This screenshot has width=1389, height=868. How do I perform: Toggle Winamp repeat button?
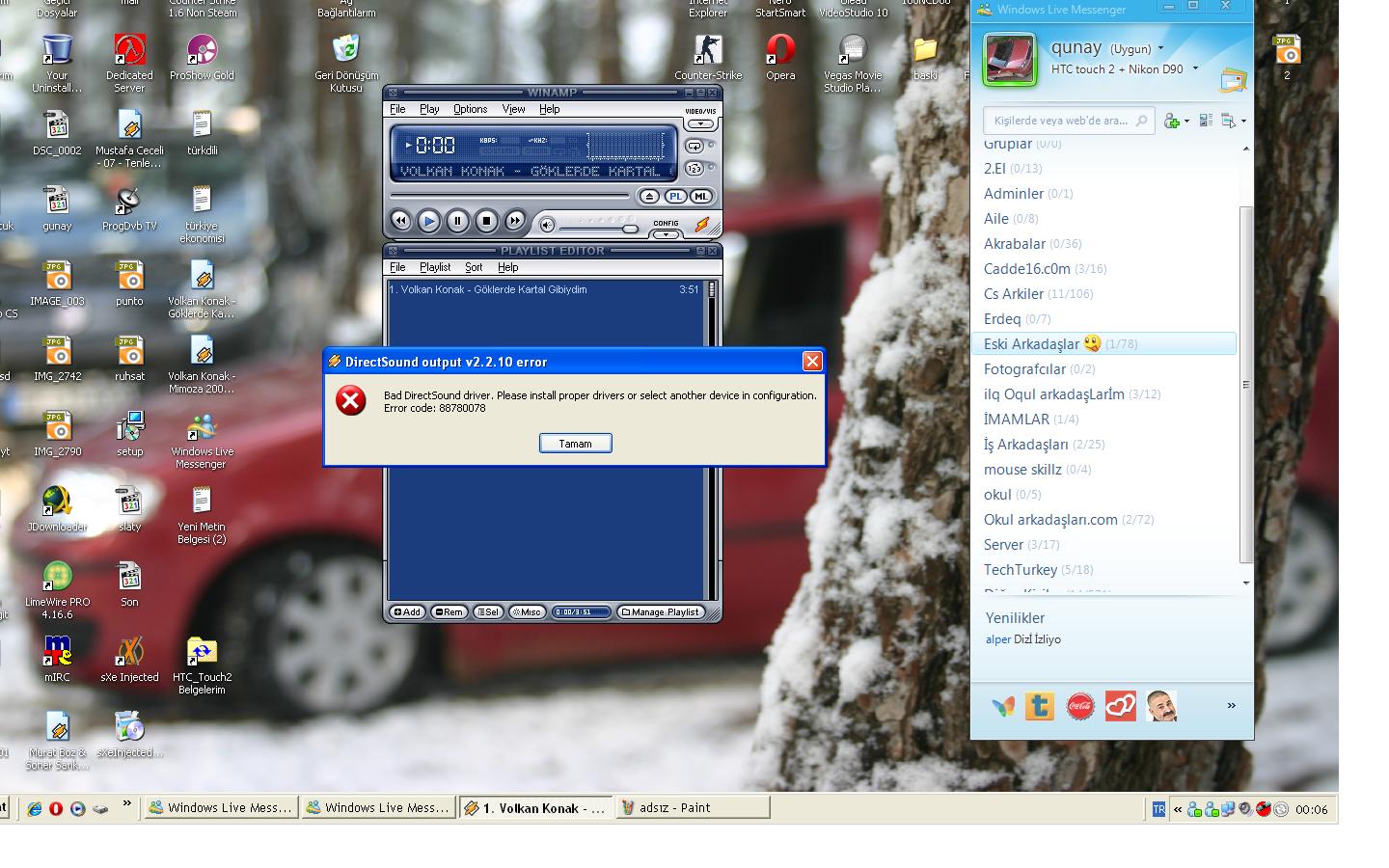pyautogui.click(x=694, y=146)
